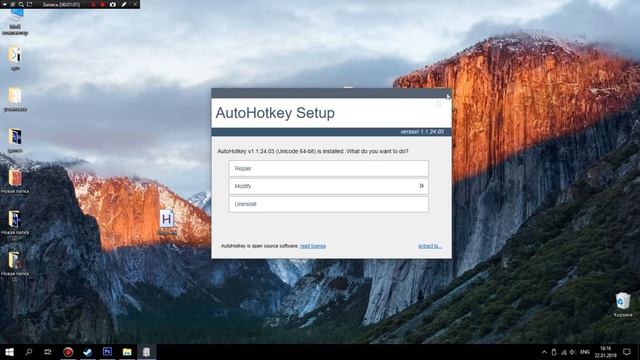Open the recorder toolbar dropdown arrow
The width and height of the screenshot is (640, 360).
coord(4,4)
